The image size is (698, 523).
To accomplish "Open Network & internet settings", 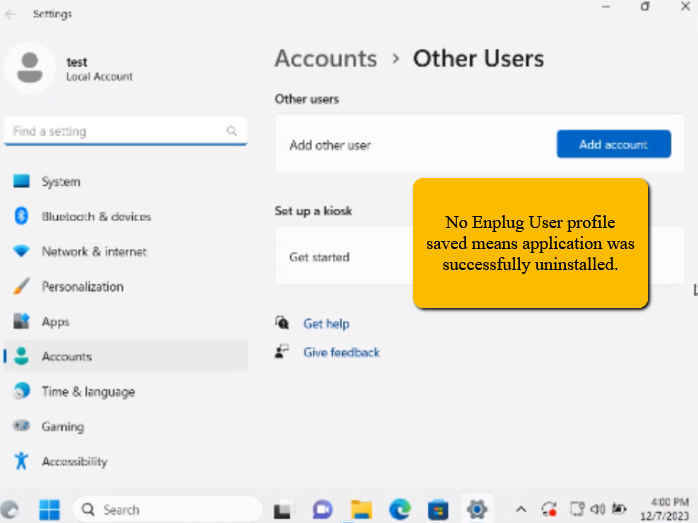I will [x=126, y=251].
